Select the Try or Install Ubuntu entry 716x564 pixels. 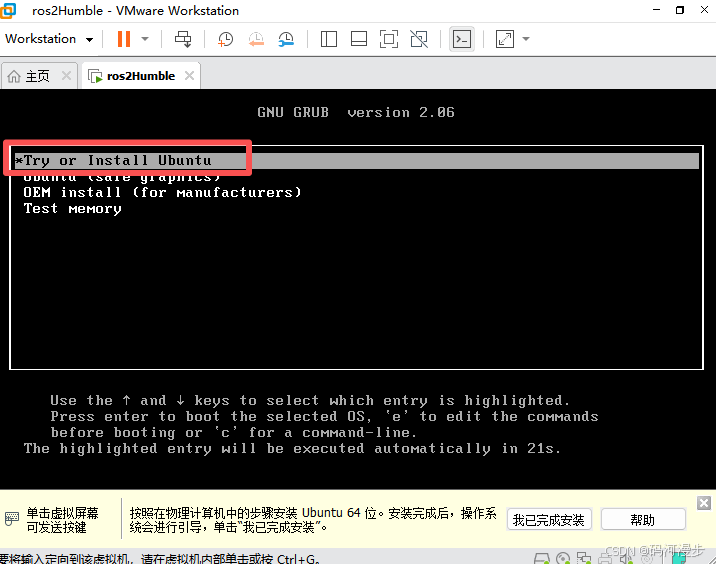coord(356,161)
